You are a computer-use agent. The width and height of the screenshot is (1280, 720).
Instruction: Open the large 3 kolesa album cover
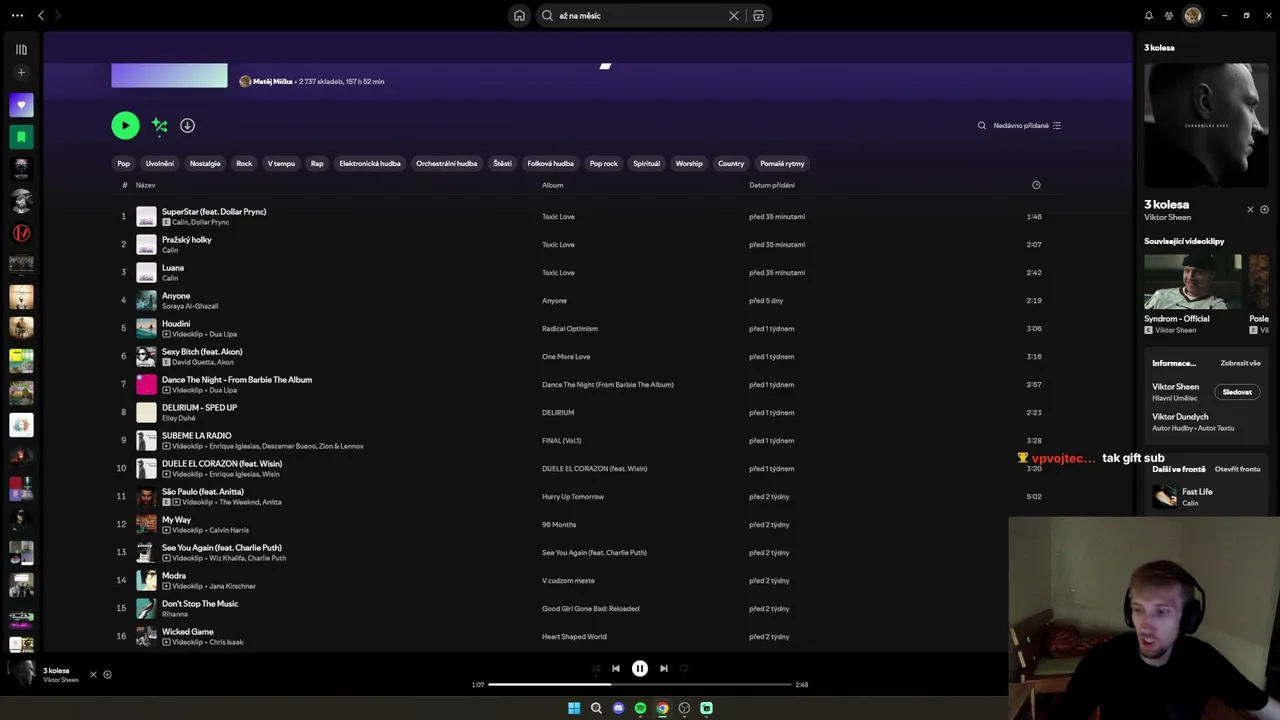1206,125
